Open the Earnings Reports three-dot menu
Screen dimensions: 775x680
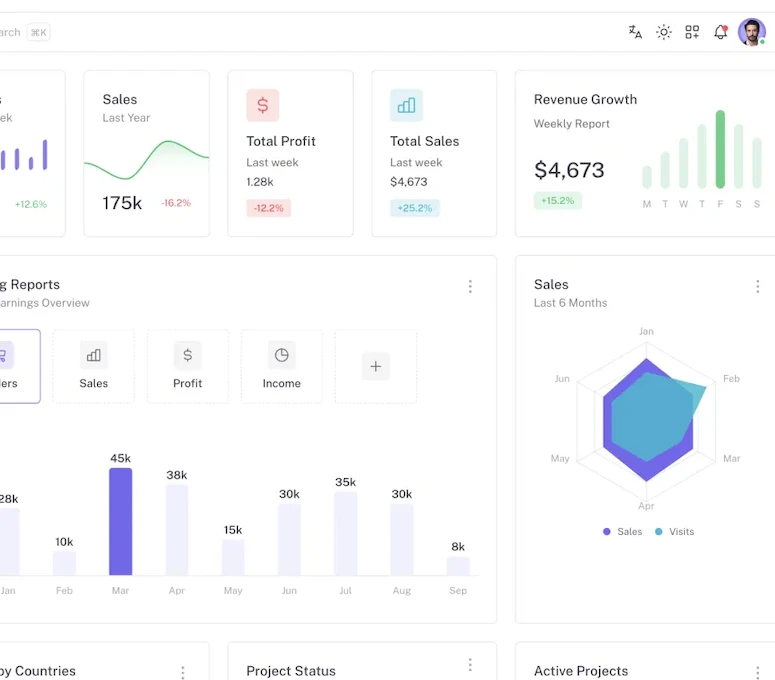point(470,287)
